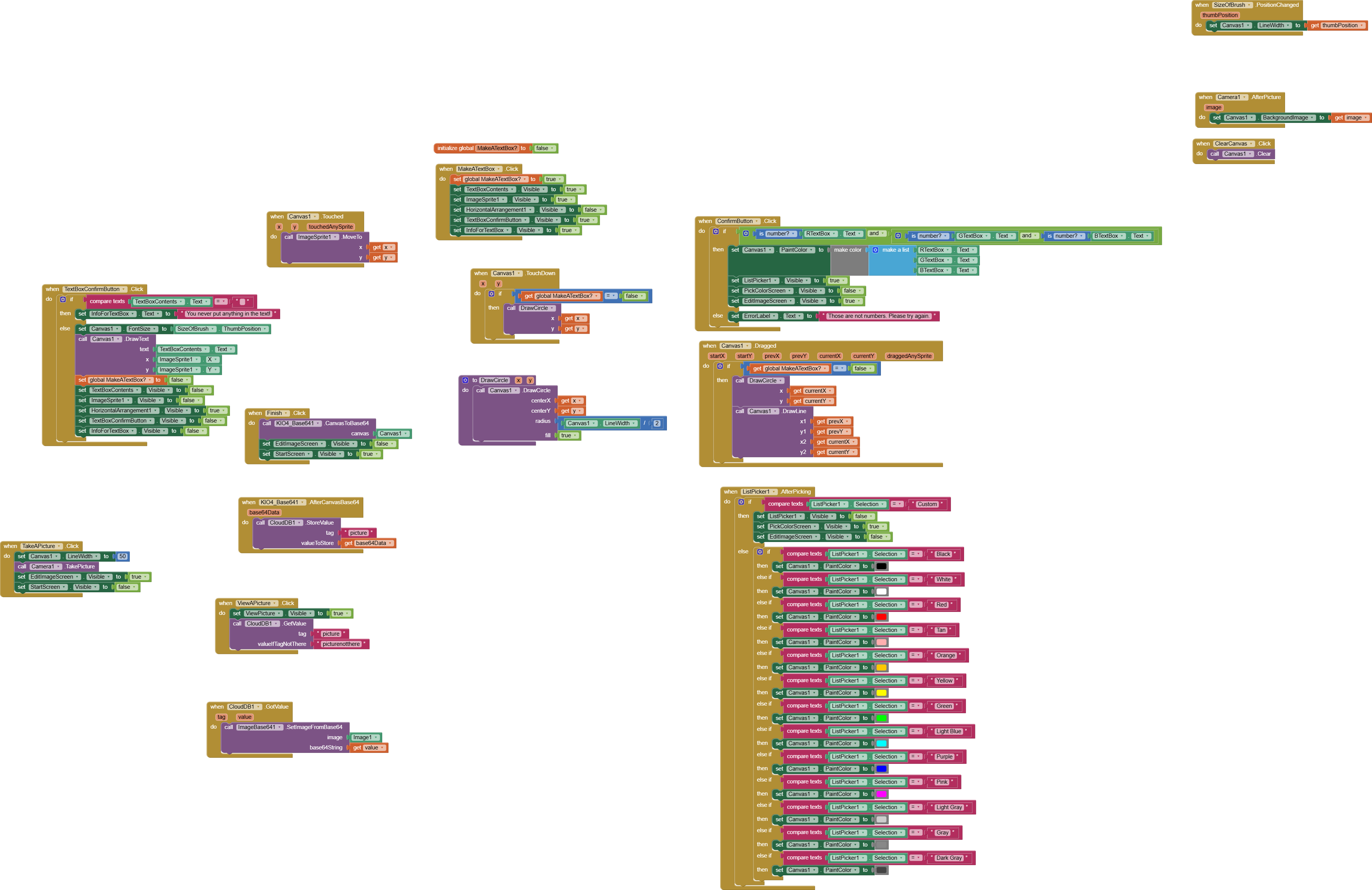
Task: Click the red PaintColor swatch
Action: tap(881, 618)
